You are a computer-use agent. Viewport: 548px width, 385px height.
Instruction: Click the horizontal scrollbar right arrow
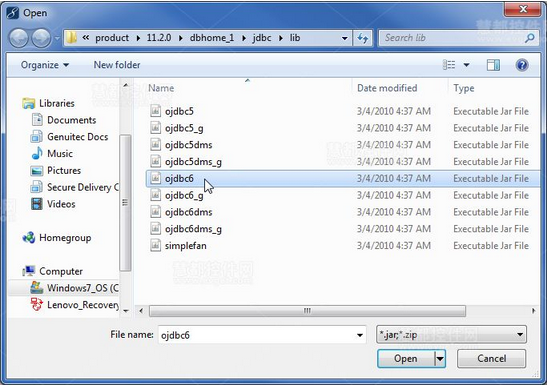click(x=533, y=311)
